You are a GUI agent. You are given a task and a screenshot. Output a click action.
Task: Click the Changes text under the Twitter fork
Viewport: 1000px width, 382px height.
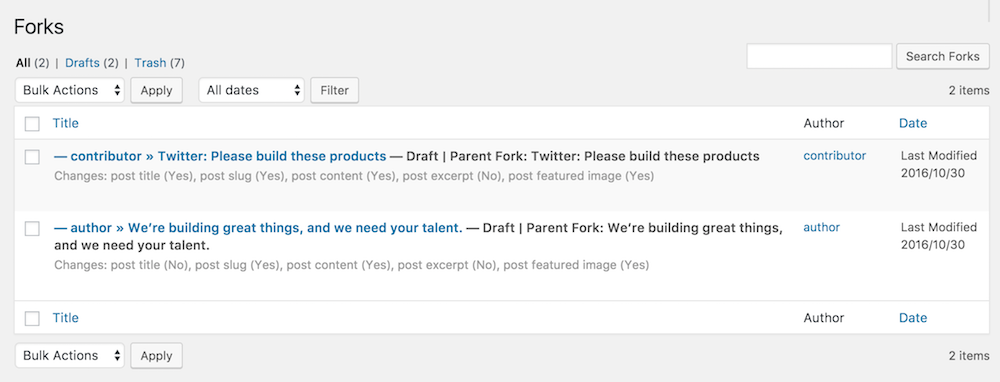click(354, 176)
